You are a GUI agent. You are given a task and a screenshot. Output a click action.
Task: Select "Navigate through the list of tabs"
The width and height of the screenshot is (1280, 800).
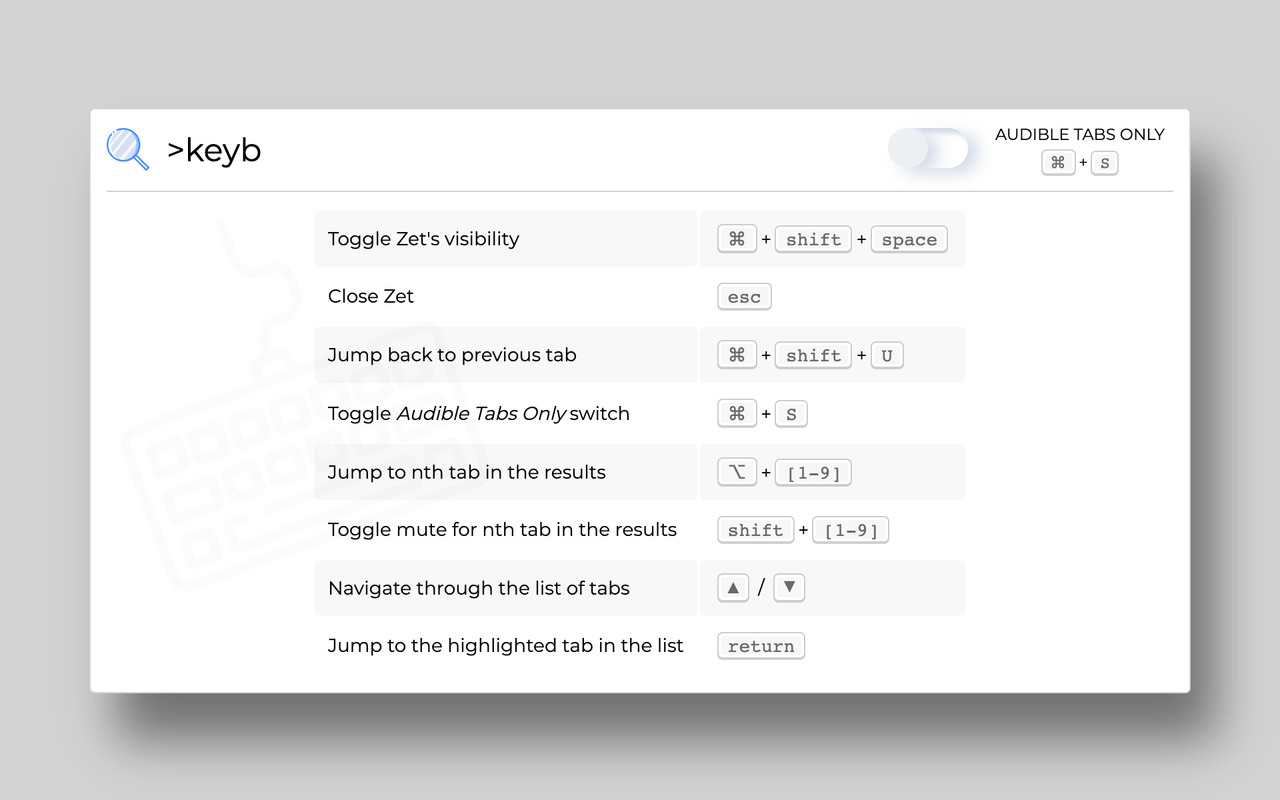point(479,588)
